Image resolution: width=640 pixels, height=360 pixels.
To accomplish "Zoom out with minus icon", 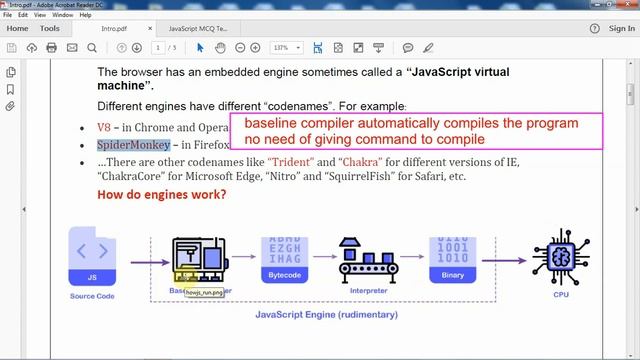I will click(240, 48).
